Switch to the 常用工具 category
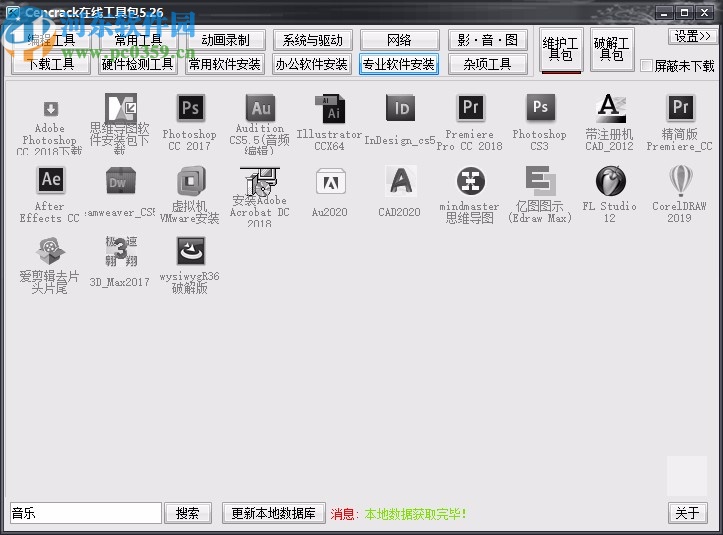Screen dimensions: 723x535 (x=138, y=40)
